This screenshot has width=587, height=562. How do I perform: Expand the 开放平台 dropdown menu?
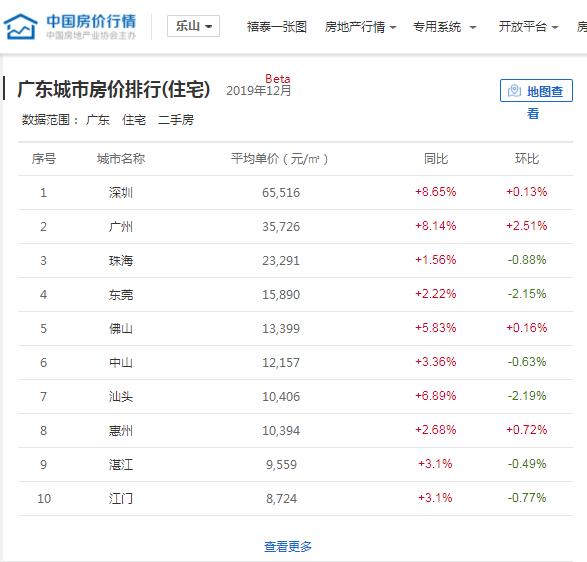[528, 27]
